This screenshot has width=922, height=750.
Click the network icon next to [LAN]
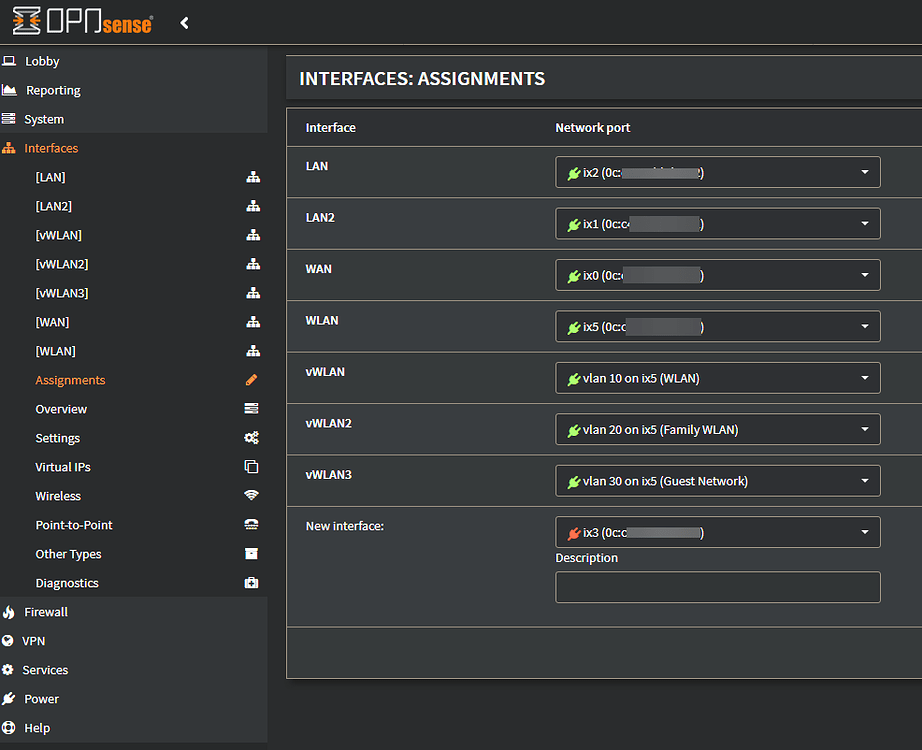click(x=253, y=177)
